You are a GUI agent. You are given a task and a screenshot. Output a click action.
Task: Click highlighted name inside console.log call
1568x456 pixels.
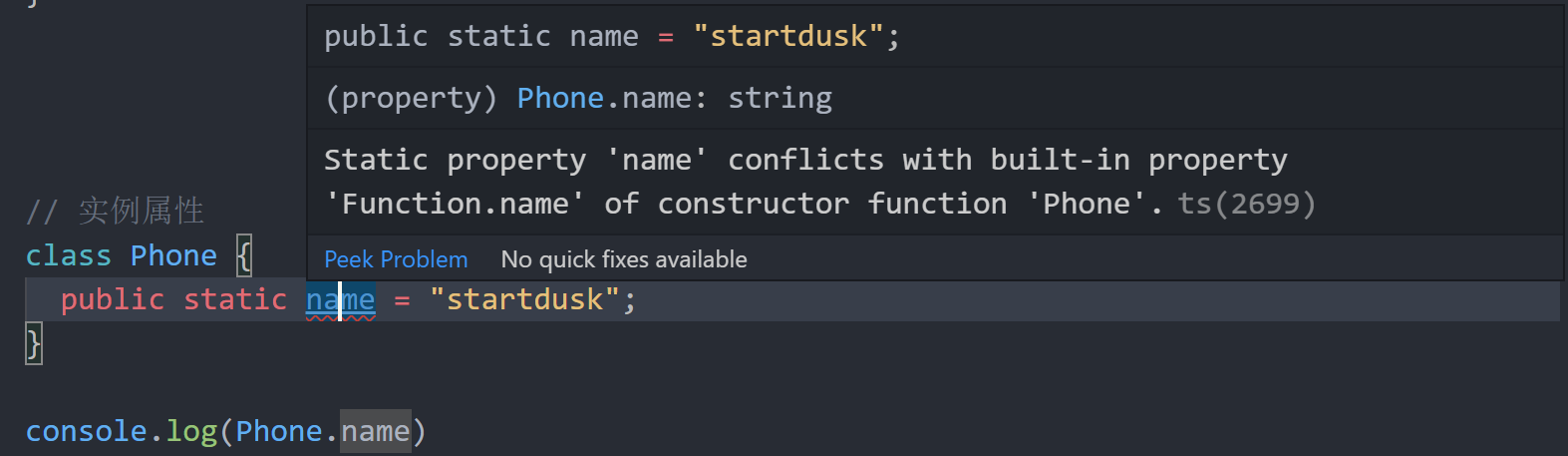376,431
